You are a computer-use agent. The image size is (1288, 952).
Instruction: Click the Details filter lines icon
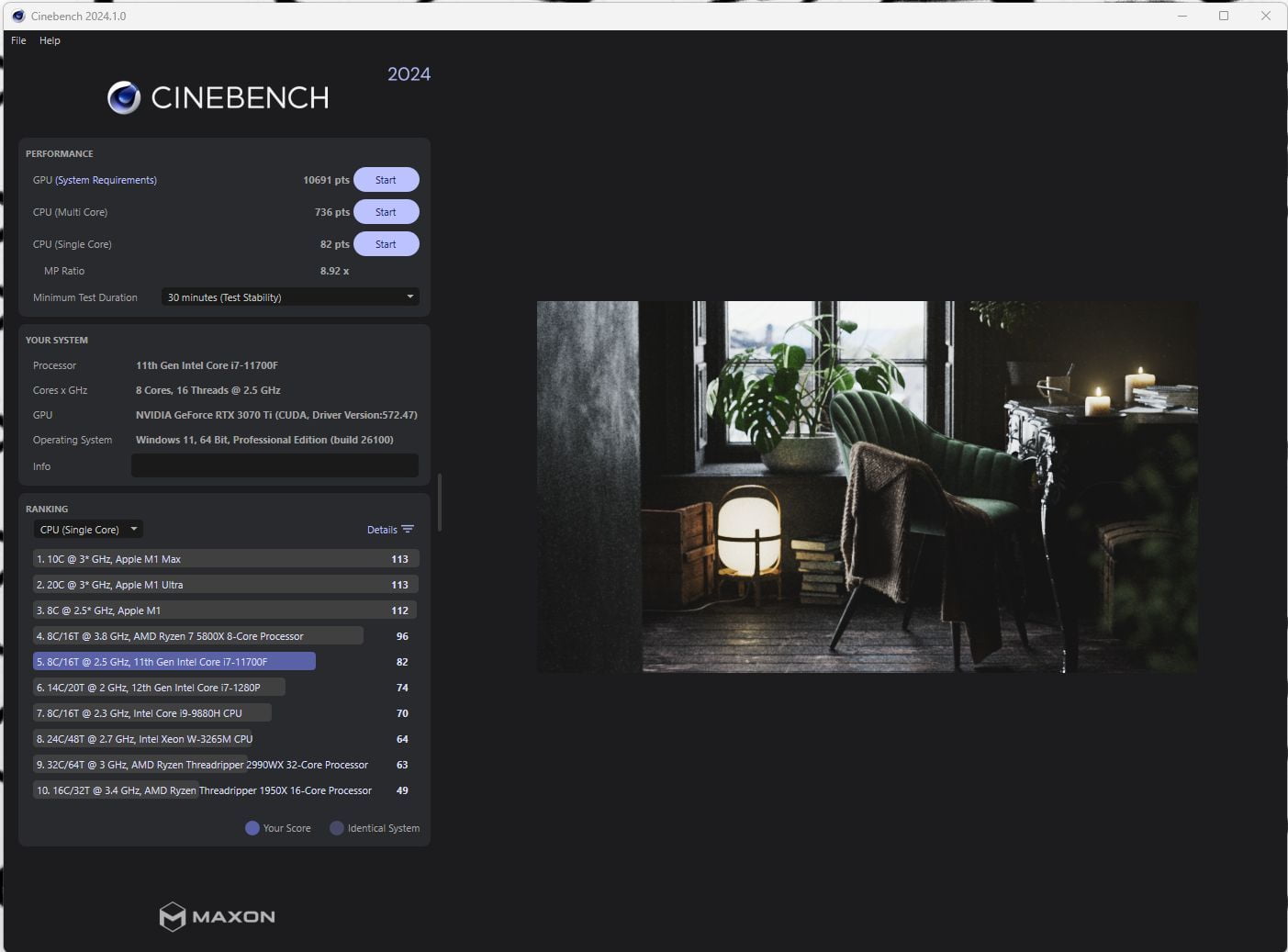(x=408, y=530)
